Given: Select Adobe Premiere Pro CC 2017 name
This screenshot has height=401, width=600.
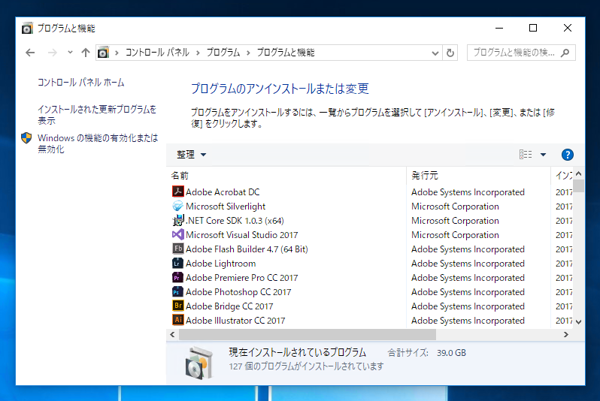Looking at the screenshot, I should (241, 277).
